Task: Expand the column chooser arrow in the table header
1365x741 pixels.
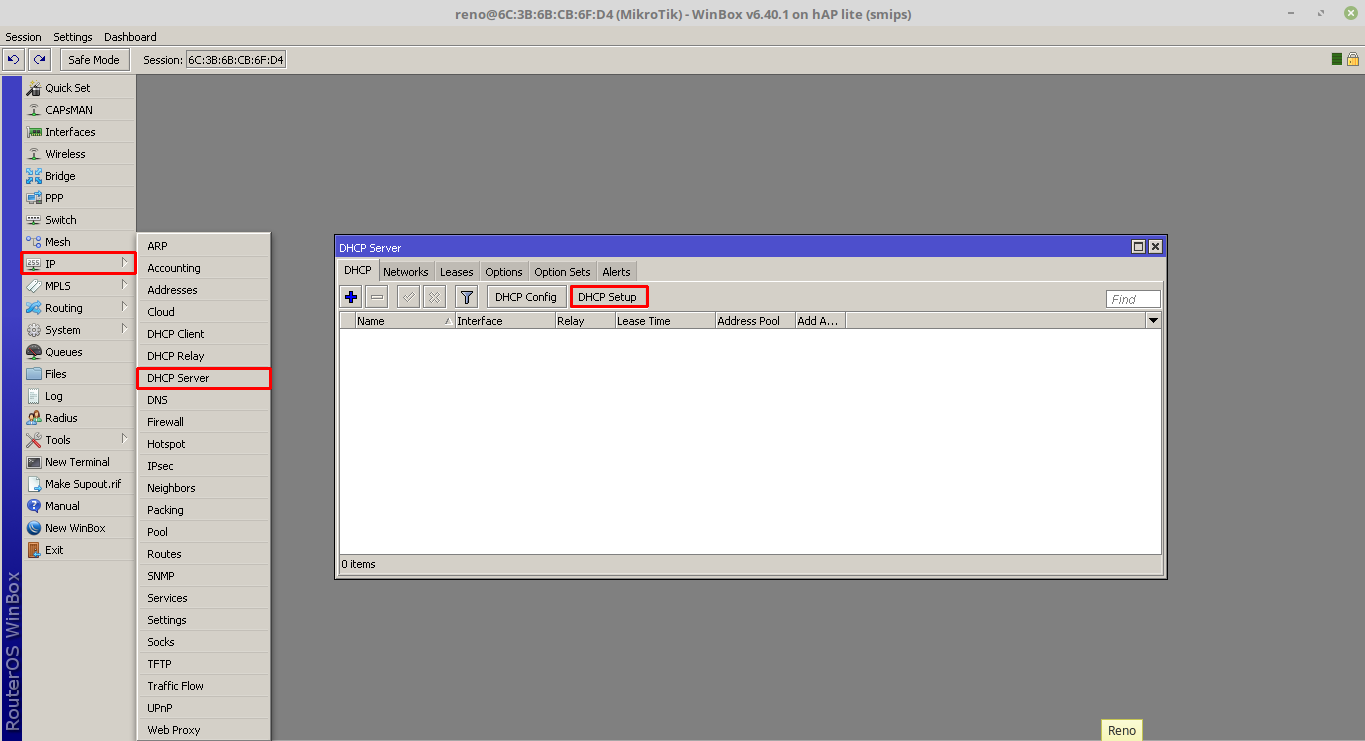Action: coord(1153,320)
